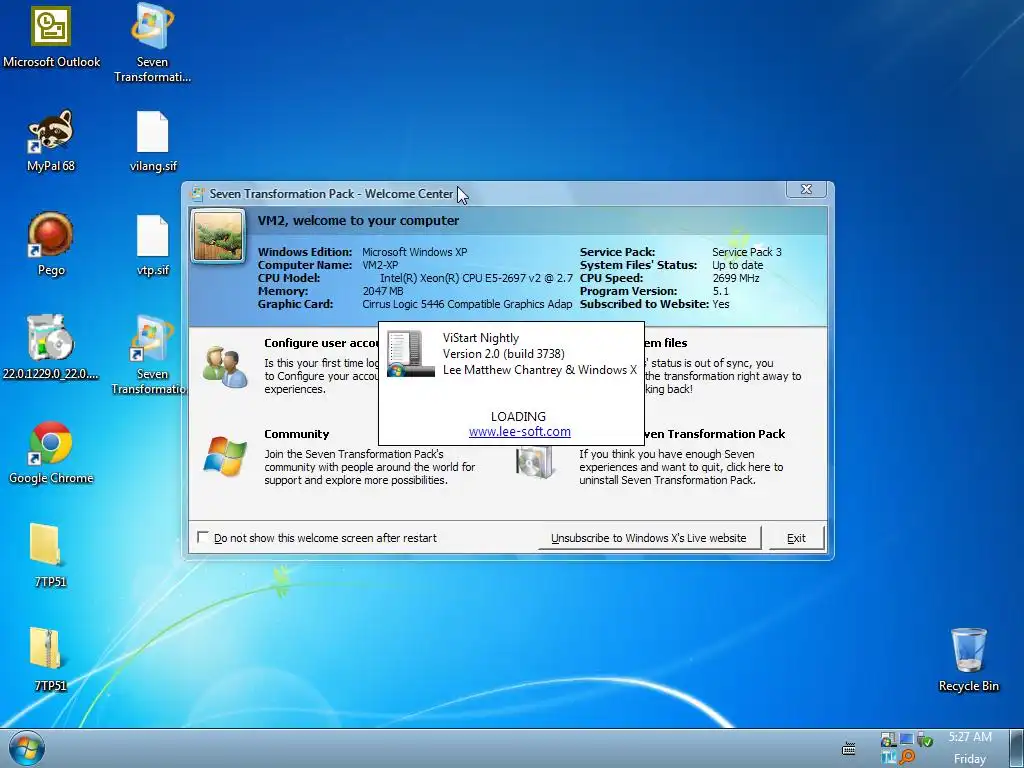Click the ViStart tray icon with the Windows logo
This screenshot has height=768, width=1024.
(x=888, y=739)
